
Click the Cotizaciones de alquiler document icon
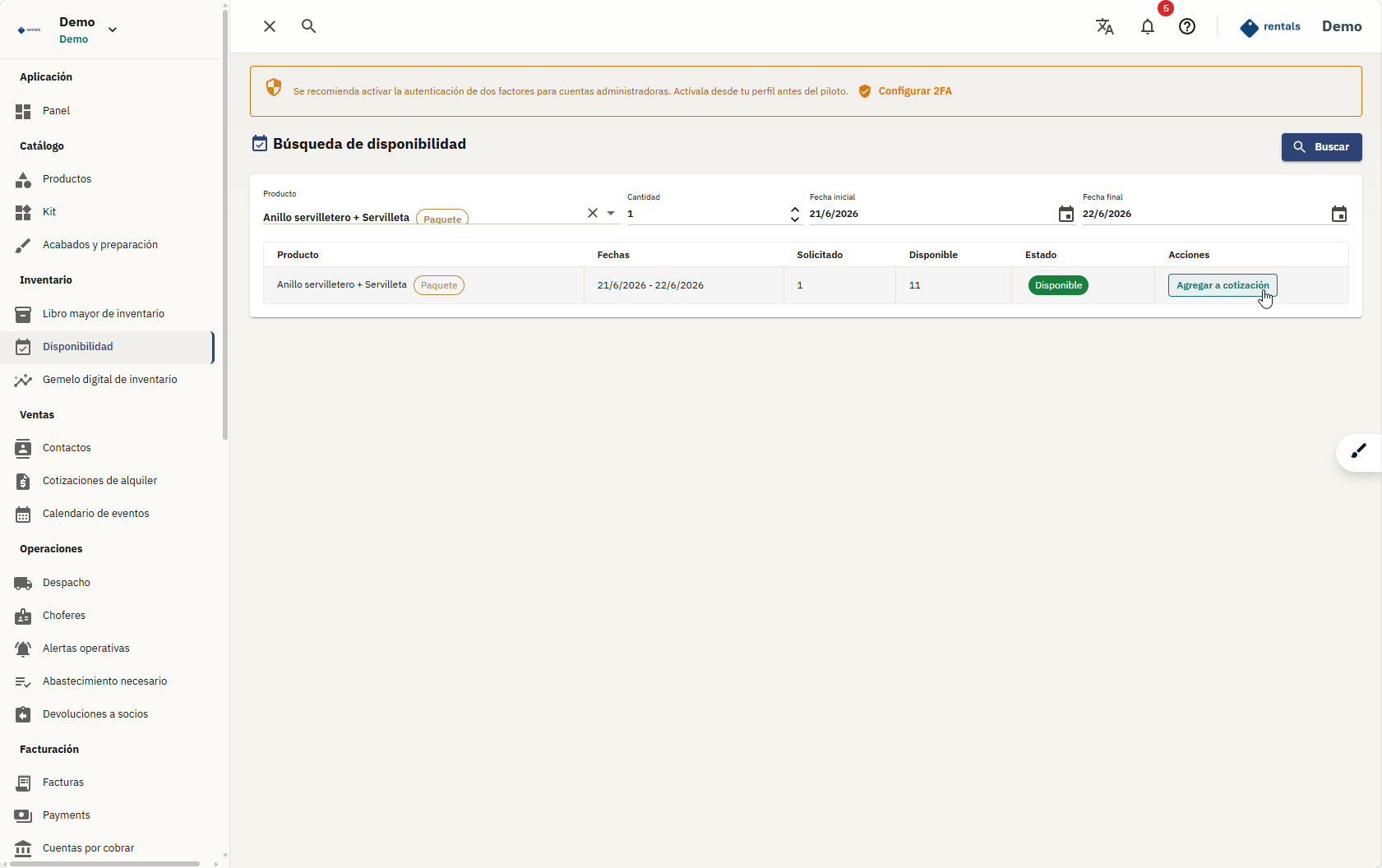[x=23, y=481]
